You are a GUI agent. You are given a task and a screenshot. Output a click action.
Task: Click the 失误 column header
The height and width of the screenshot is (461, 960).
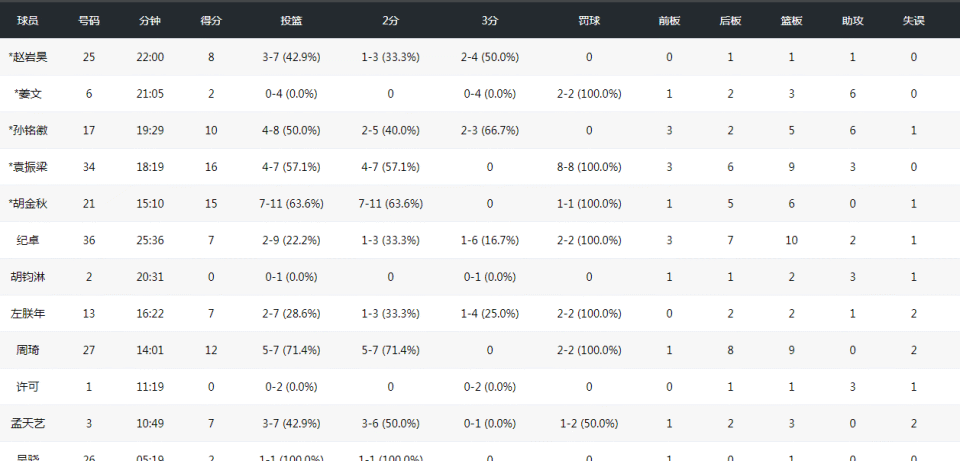[x=913, y=21]
